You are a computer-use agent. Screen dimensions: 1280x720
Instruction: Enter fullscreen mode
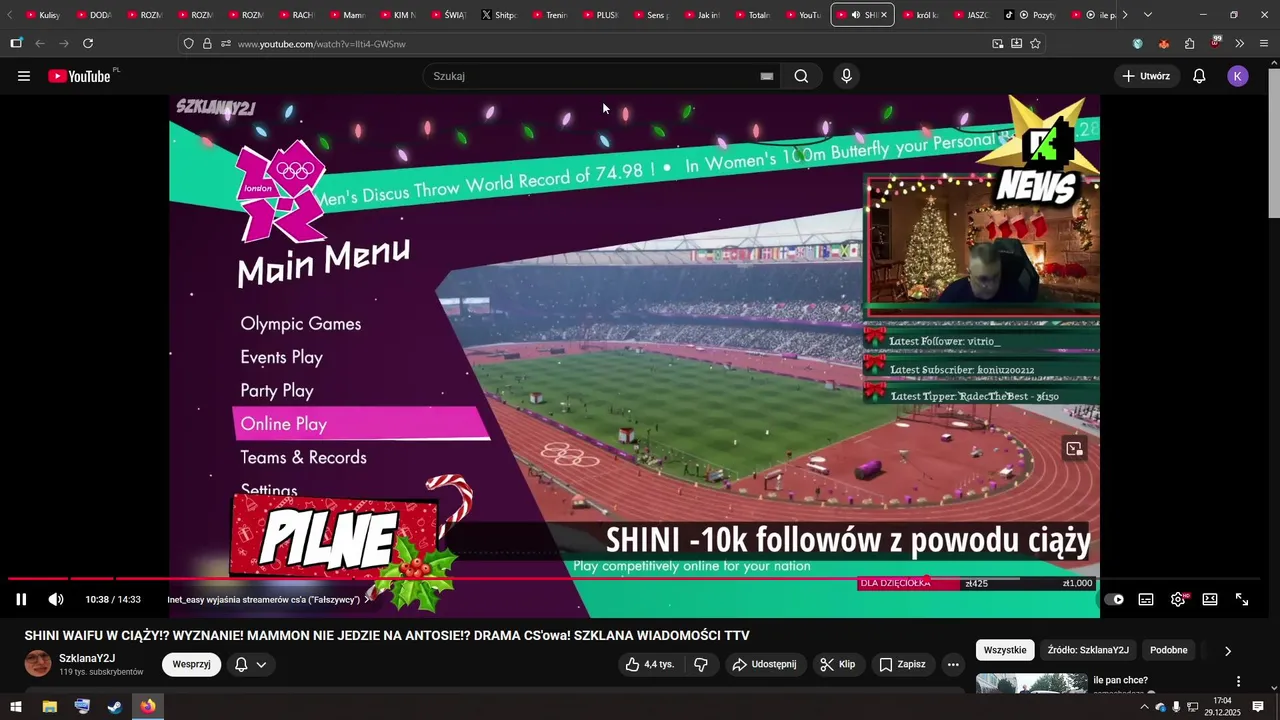coord(1242,599)
